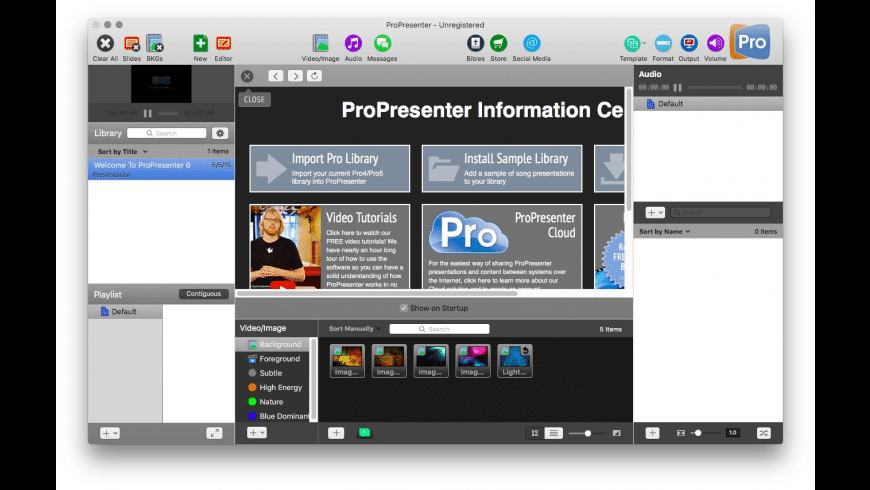
Task: Open the Template menu icon
Action: pyautogui.click(x=633, y=43)
